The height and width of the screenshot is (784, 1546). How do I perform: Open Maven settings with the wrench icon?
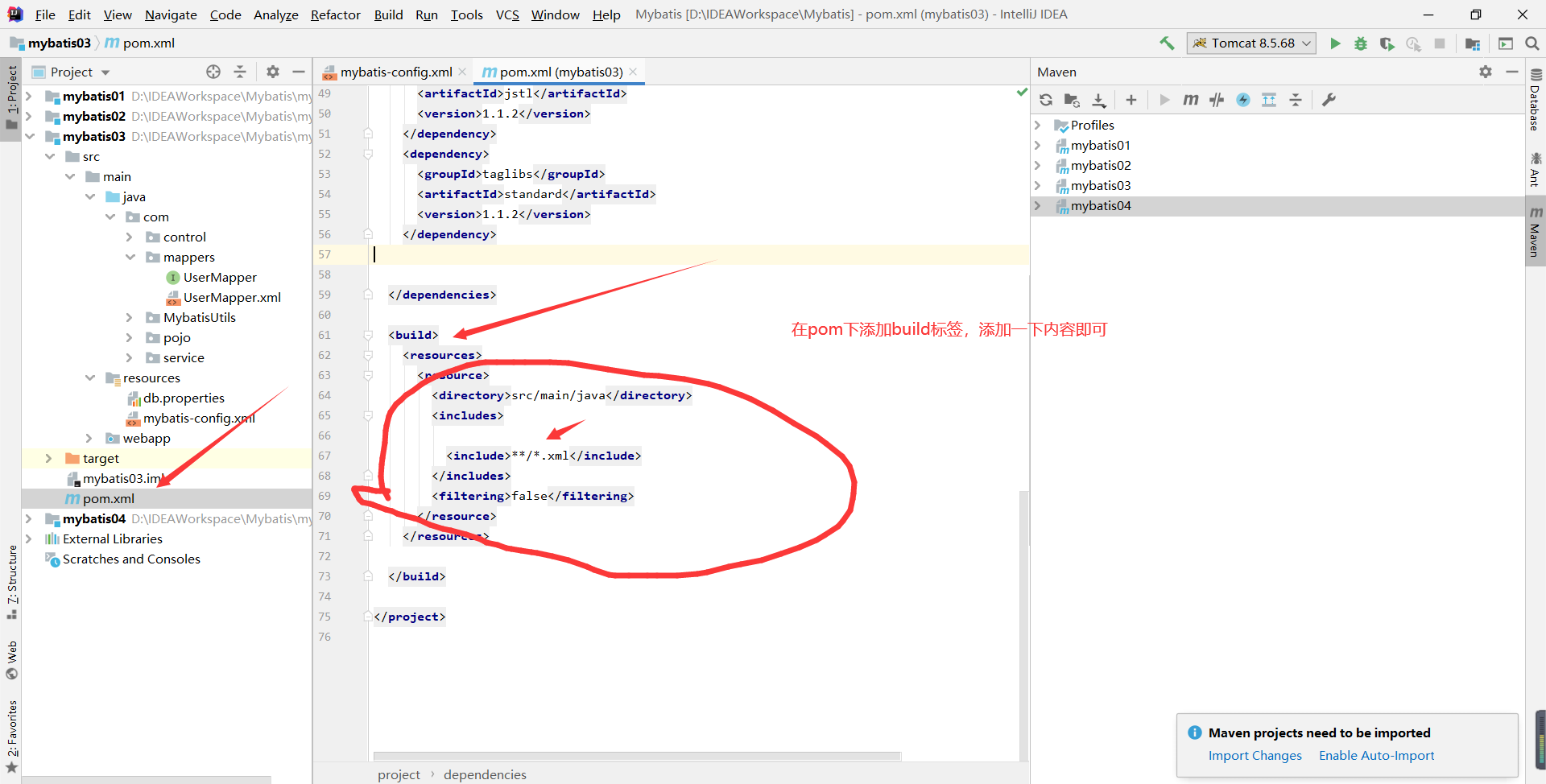1329,100
